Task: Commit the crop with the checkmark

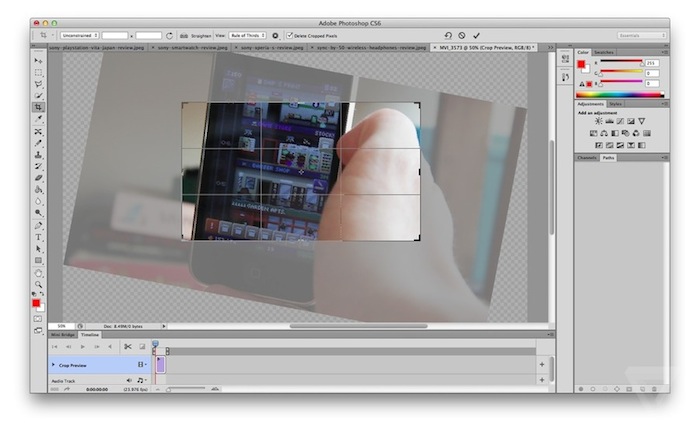Action: click(476, 35)
